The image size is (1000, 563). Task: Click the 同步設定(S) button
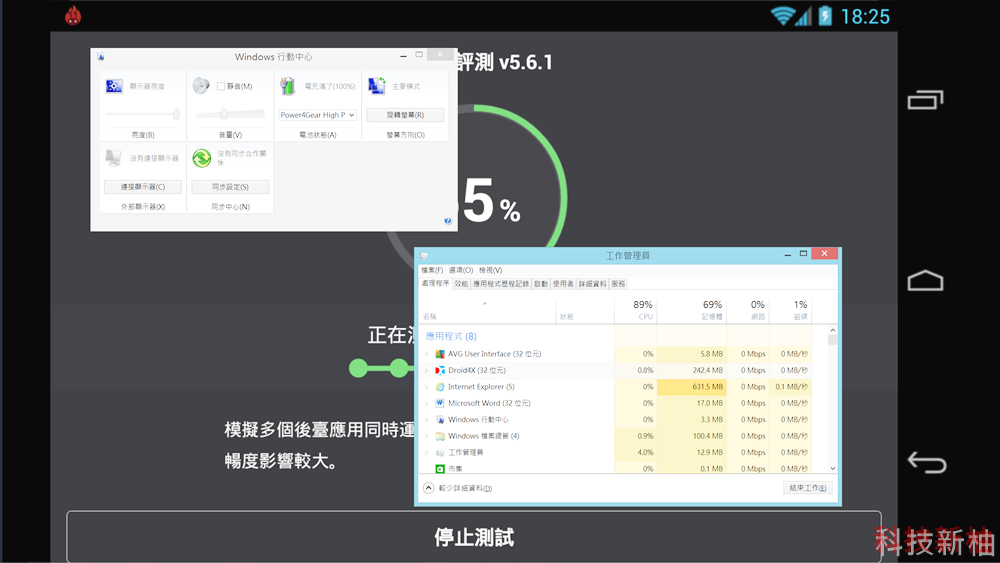pos(230,187)
